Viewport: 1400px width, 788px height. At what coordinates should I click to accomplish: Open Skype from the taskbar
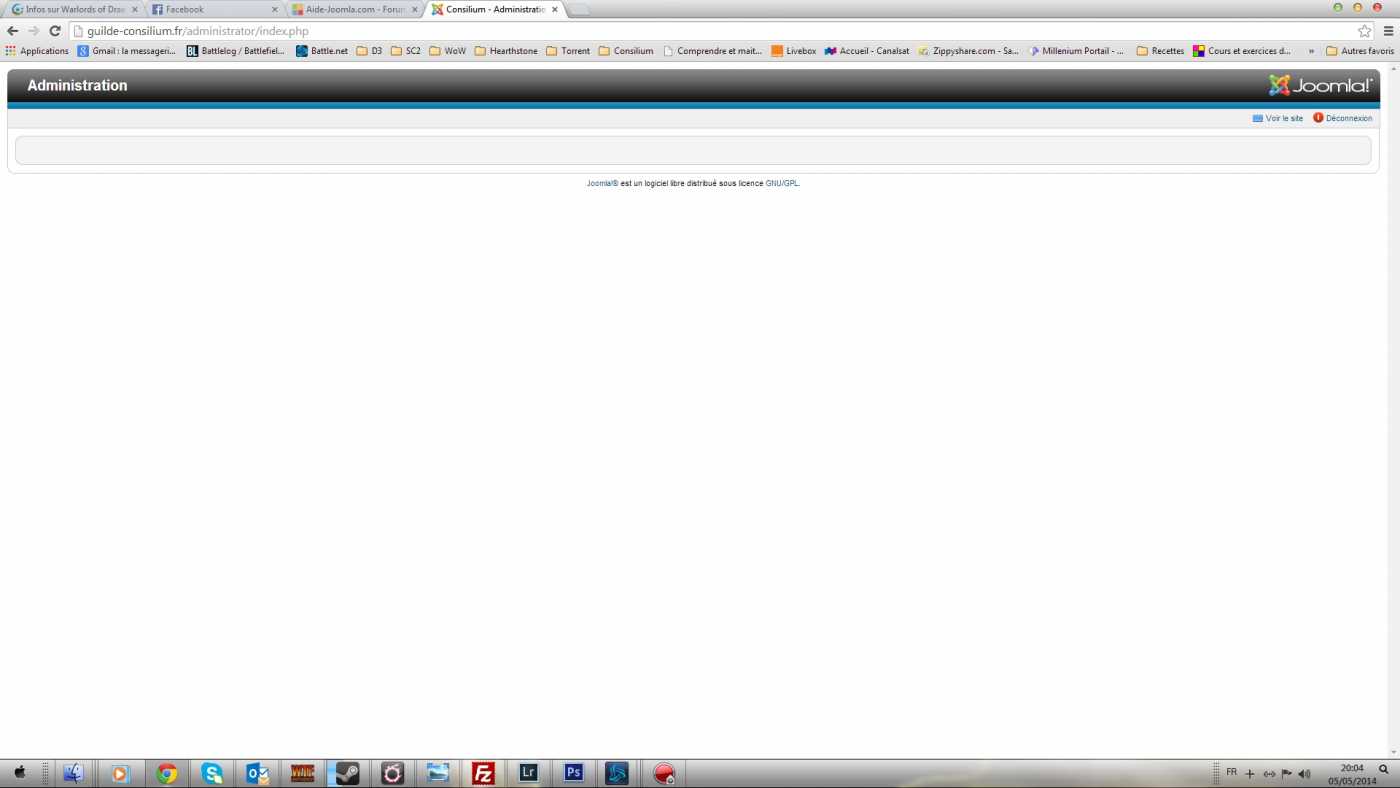pyautogui.click(x=212, y=773)
